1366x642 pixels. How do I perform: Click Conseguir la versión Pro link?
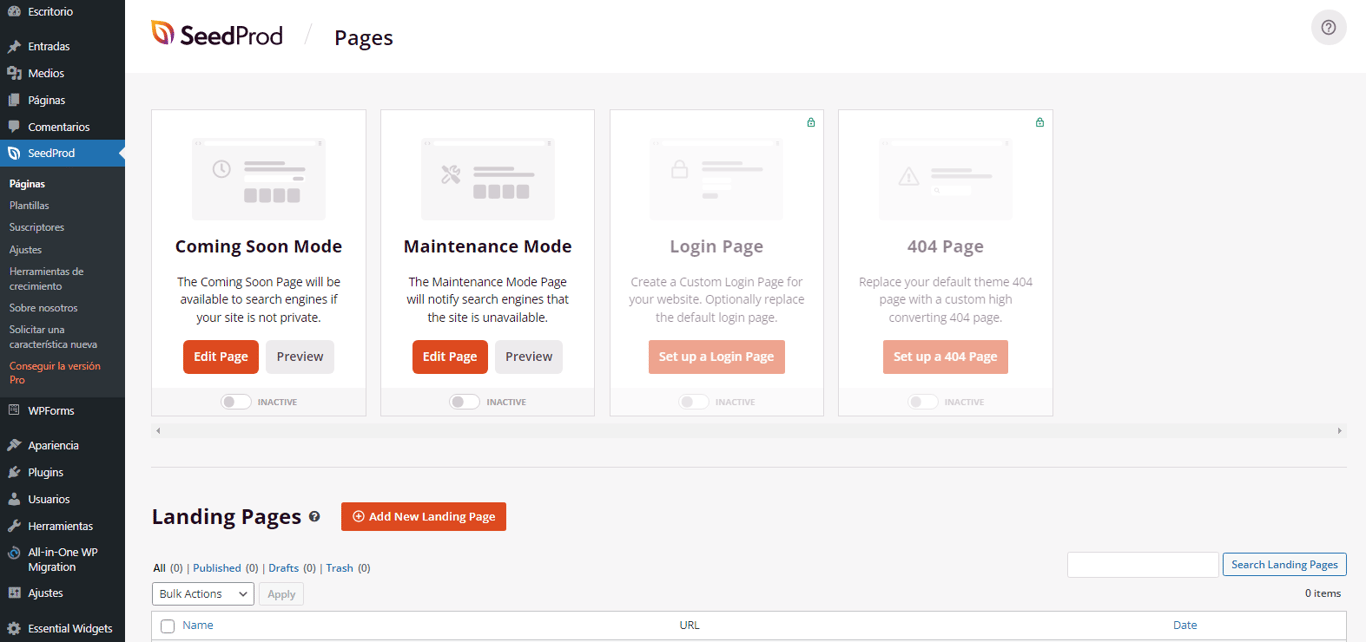point(55,373)
